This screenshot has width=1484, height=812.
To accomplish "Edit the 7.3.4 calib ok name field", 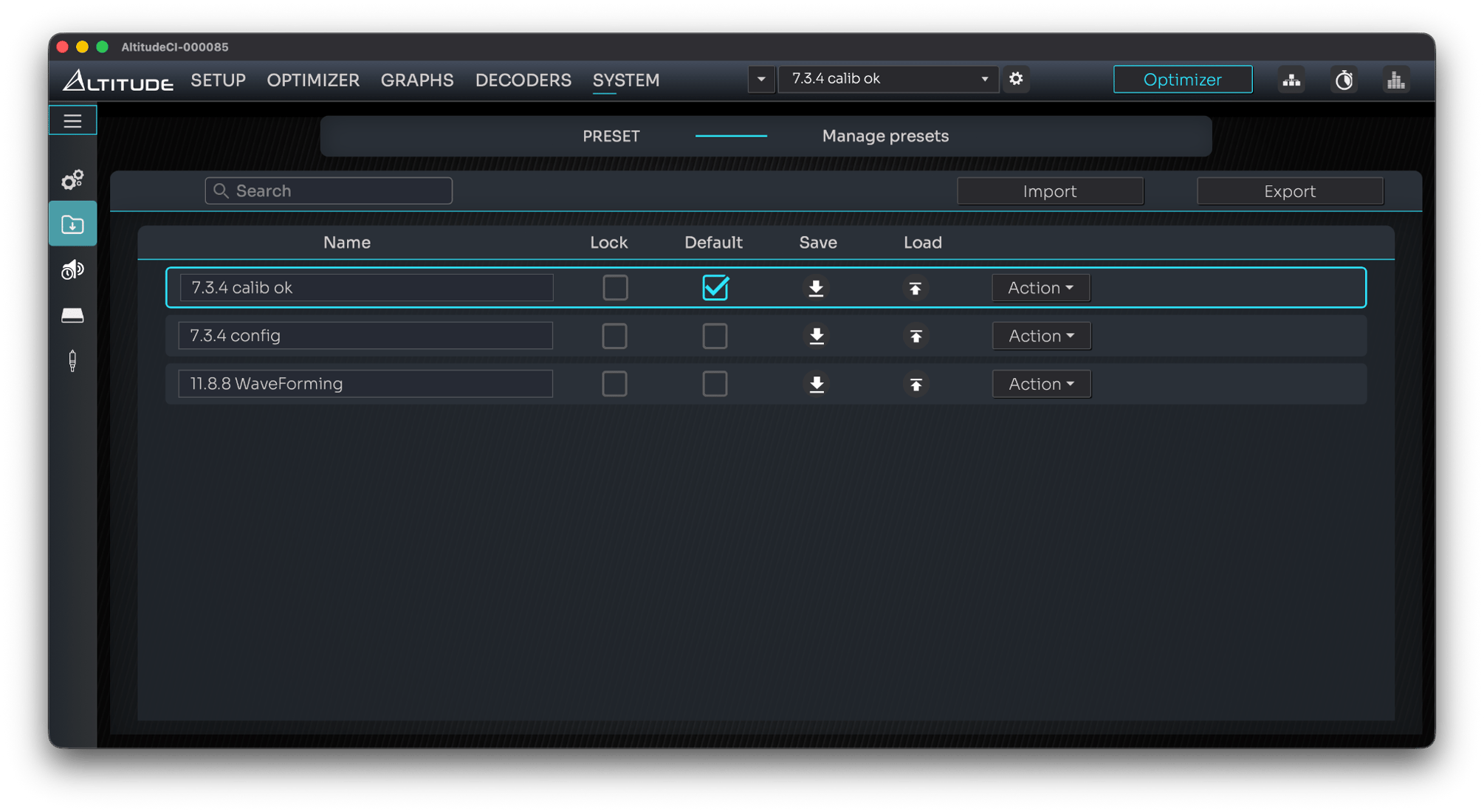I will click(366, 288).
